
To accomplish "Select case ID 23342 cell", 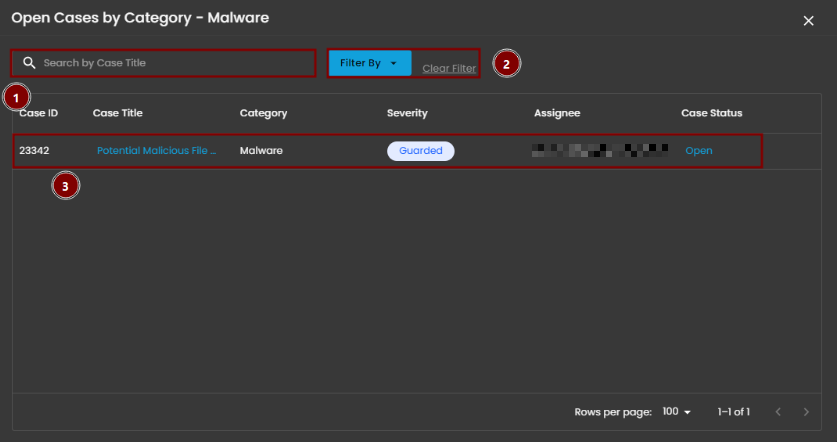I will click(35, 151).
